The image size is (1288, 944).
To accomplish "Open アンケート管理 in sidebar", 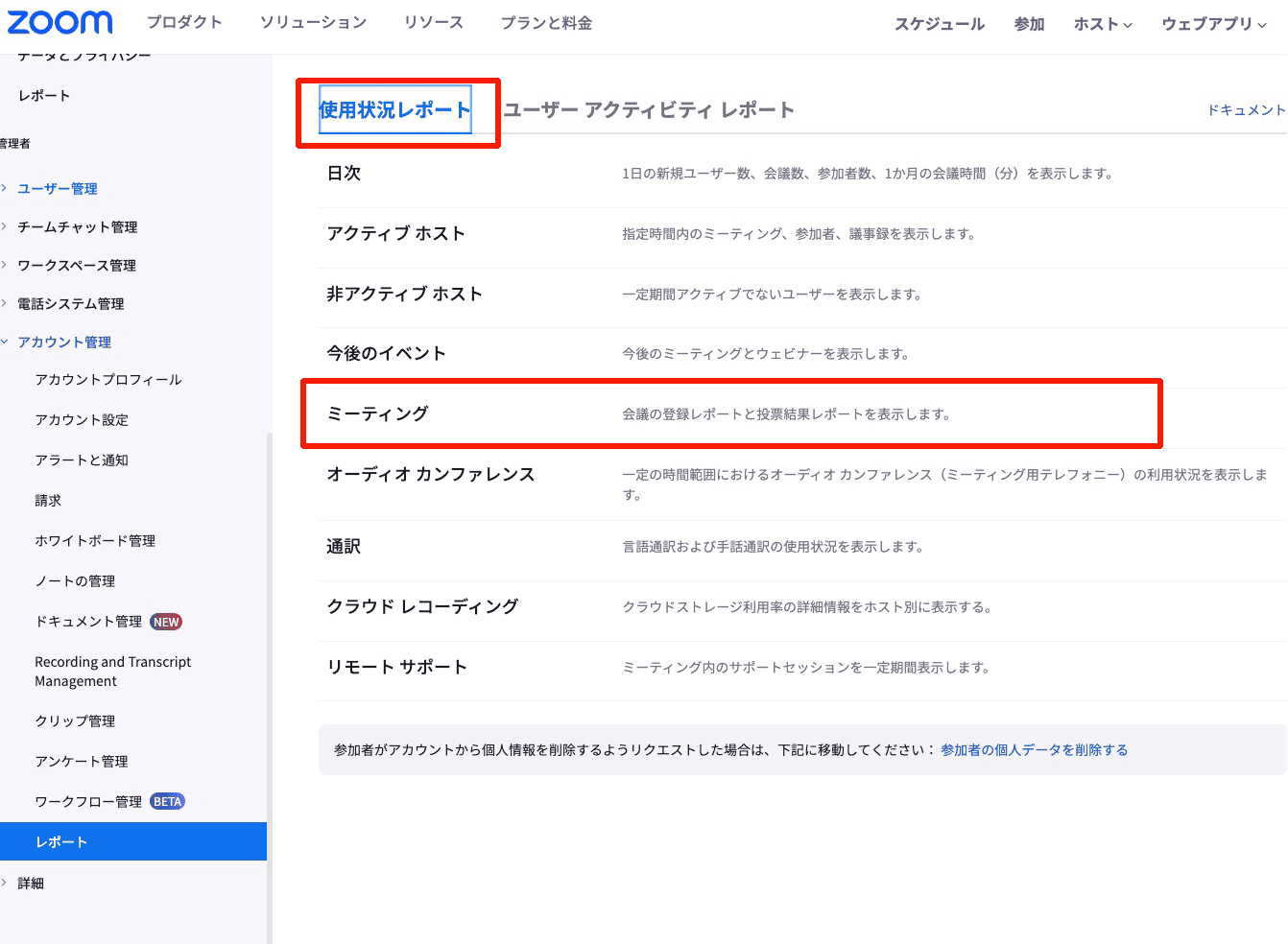I will point(82,762).
